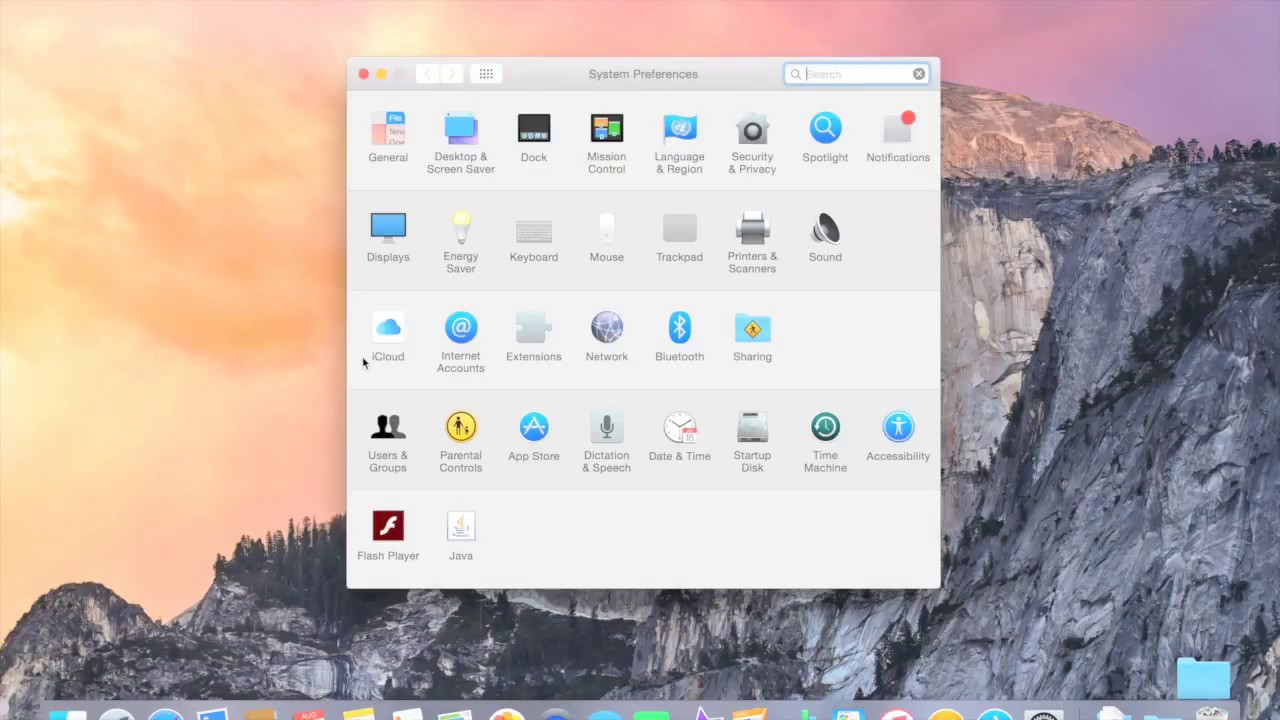Viewport: 1280px width, 720px height.
Task: Open Flash Player preferences
Action: point(388,536)
